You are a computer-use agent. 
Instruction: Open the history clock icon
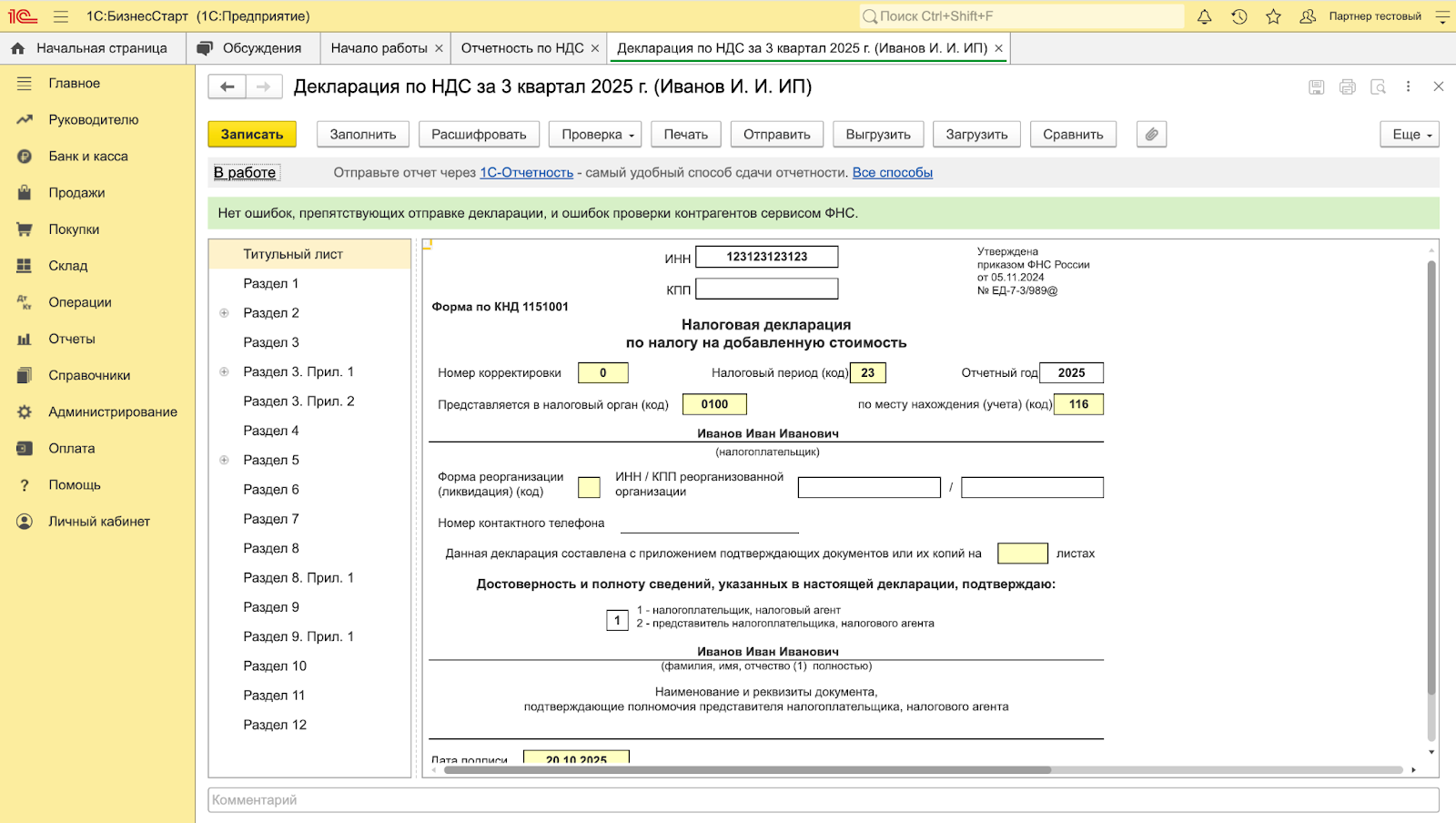(x=1239, y=16)
